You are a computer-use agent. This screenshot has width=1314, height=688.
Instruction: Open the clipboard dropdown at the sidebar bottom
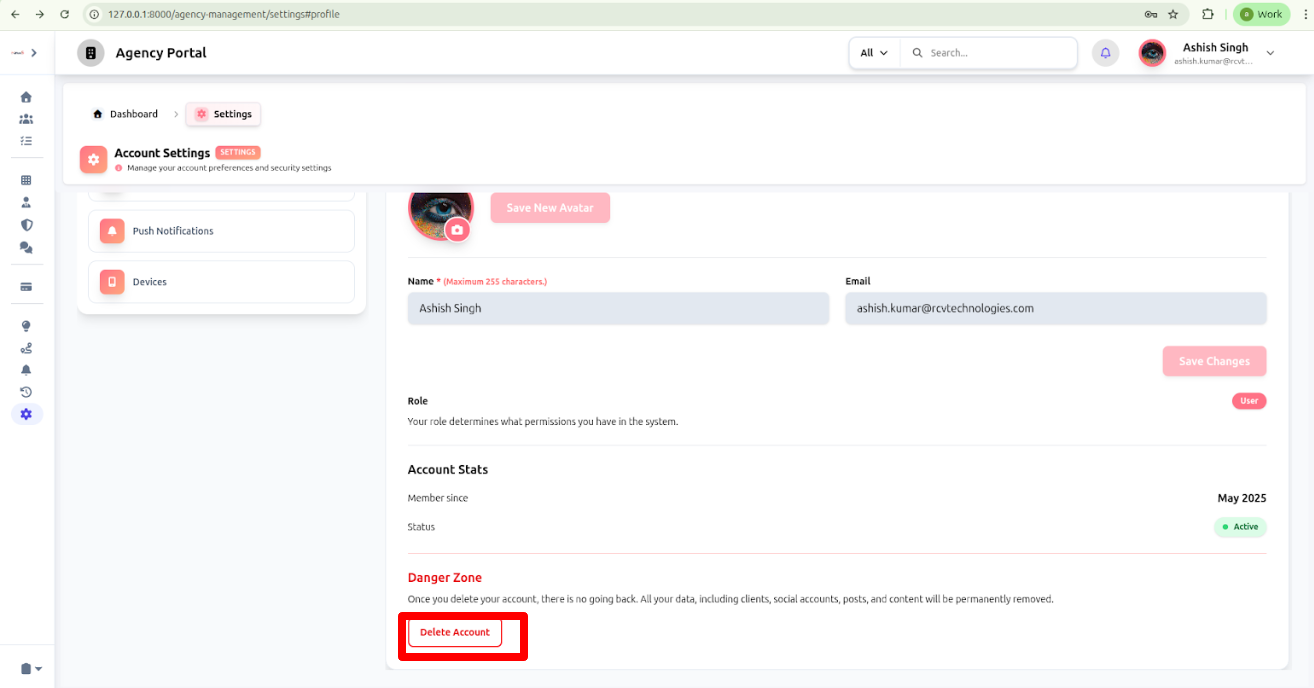coord(31,669)
